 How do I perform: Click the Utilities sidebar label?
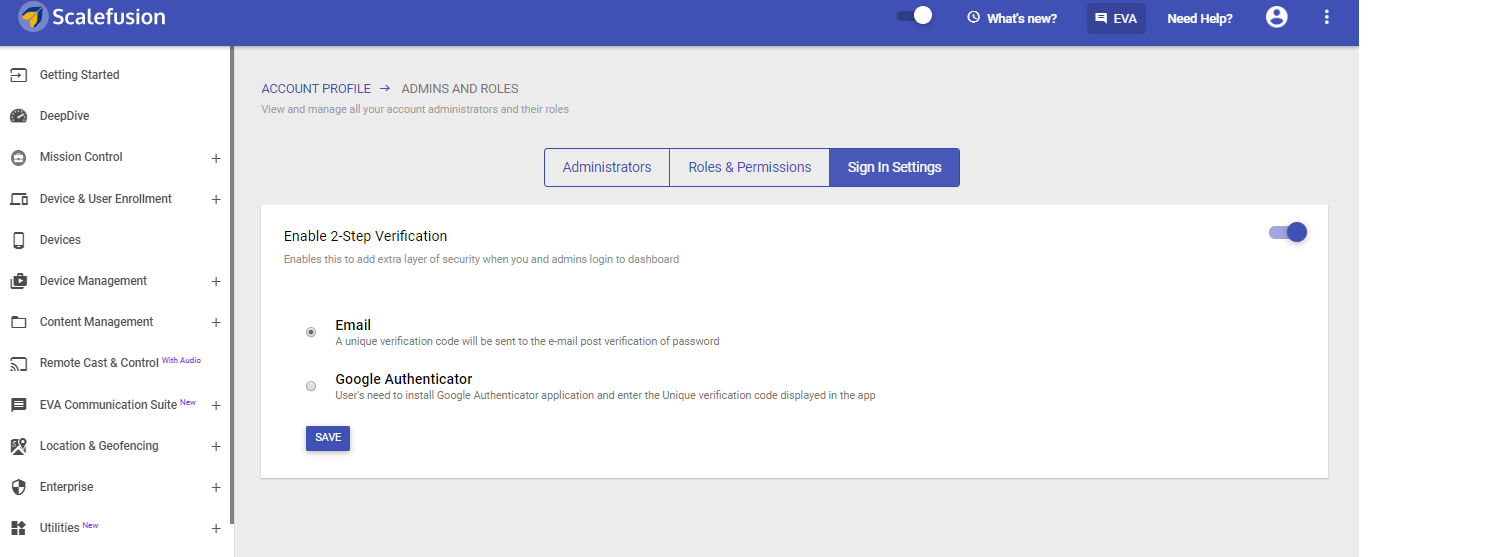point(59,528)
